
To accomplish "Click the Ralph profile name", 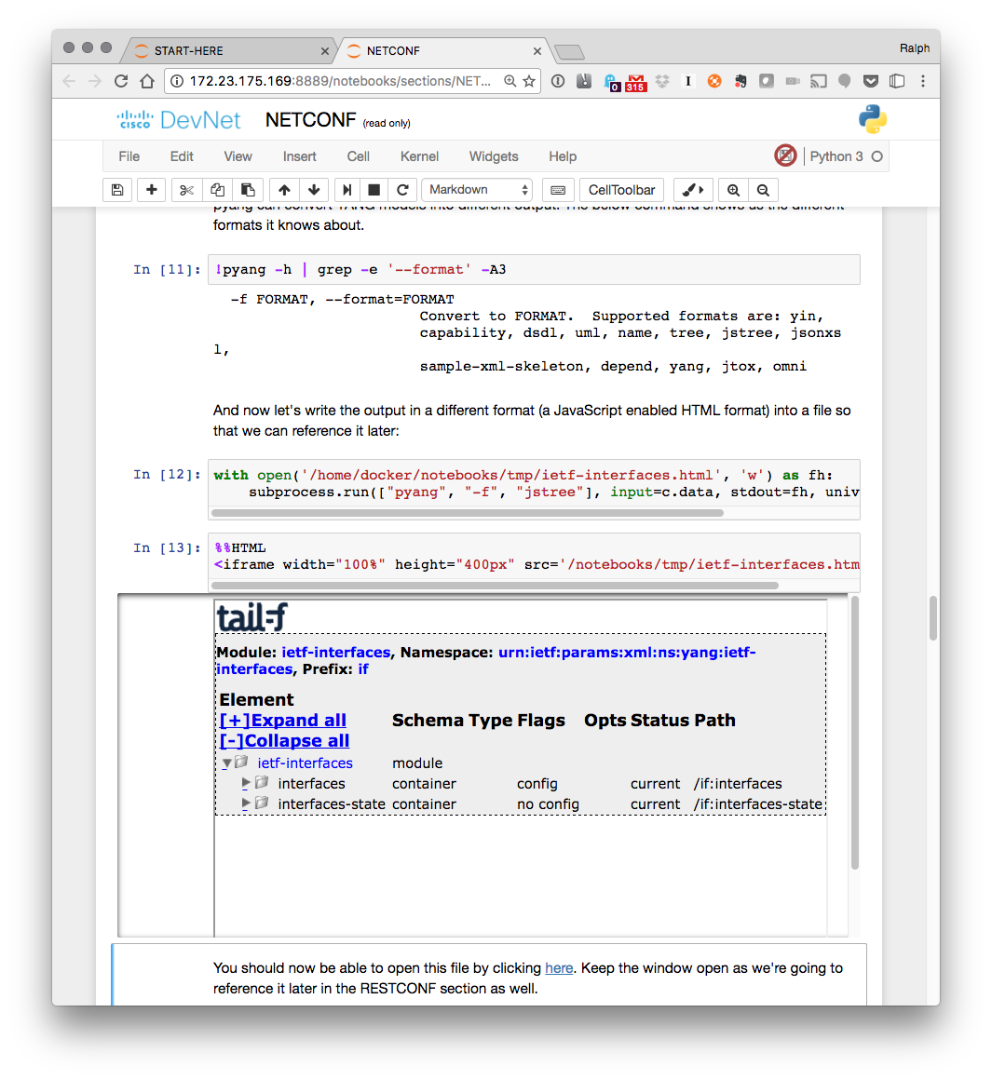I will pyautogui.click(x=914, y=48).
